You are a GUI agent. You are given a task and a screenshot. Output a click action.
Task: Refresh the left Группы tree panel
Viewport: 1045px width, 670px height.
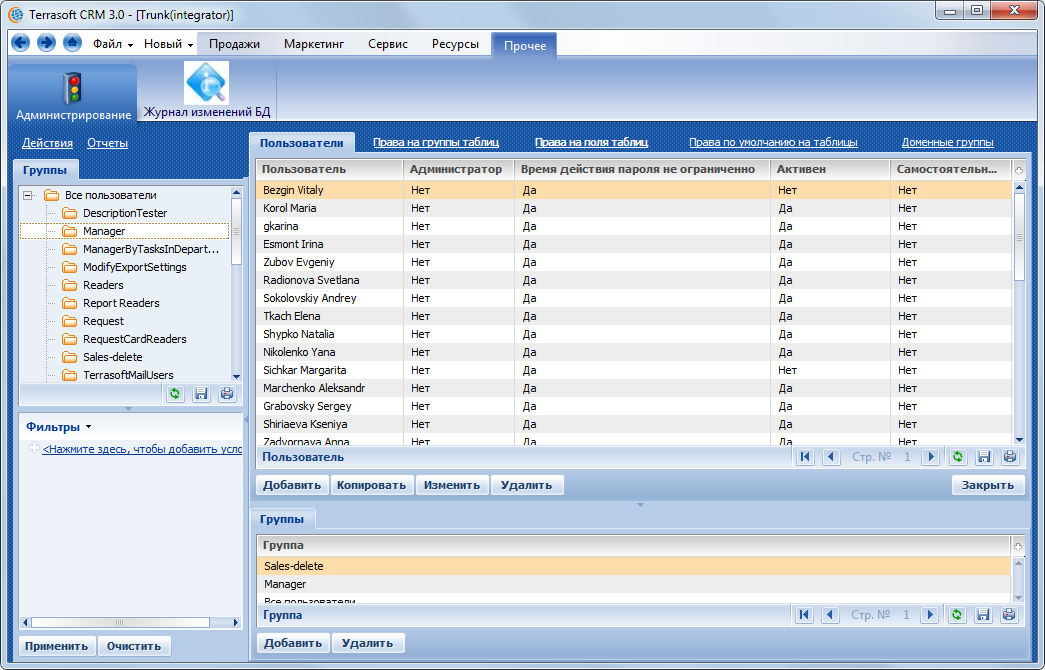175,394
